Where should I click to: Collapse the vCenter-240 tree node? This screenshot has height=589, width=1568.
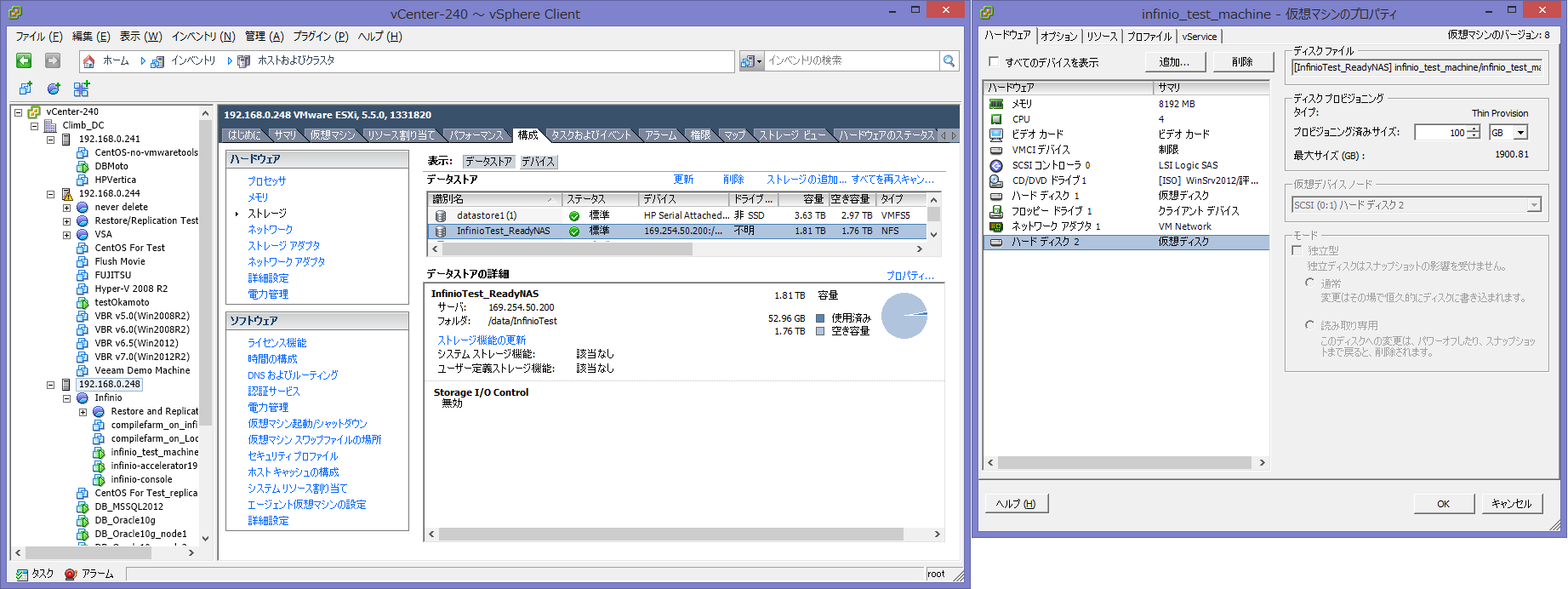pos(18,112)
